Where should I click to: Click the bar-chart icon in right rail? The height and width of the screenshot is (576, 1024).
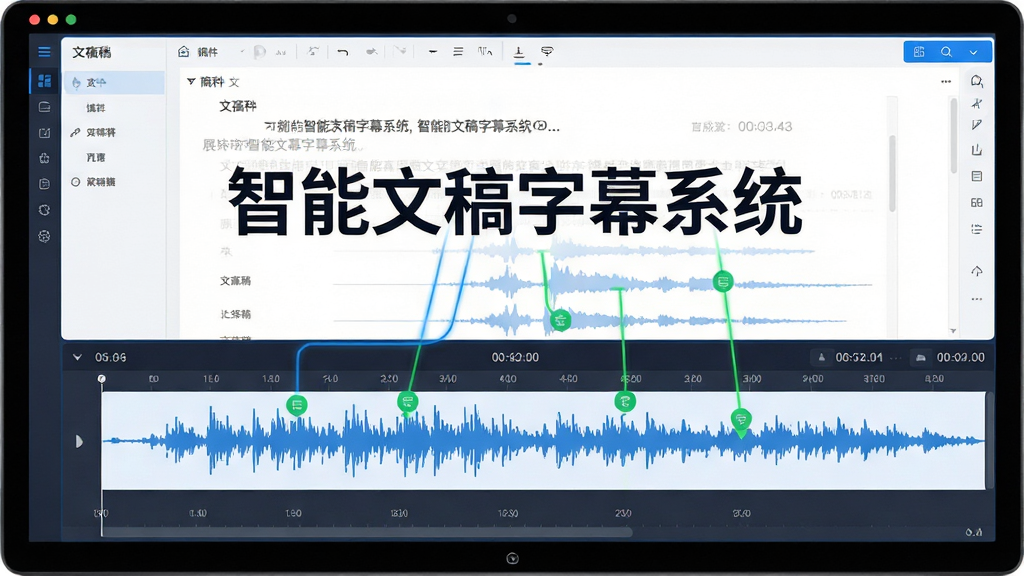click(x=977, y=150)
